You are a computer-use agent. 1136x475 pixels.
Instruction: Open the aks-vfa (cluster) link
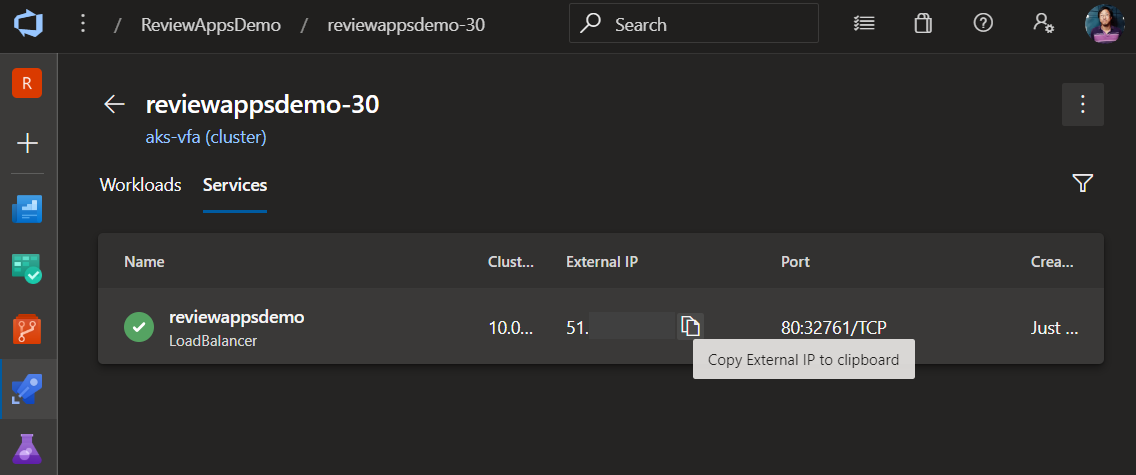206,137
